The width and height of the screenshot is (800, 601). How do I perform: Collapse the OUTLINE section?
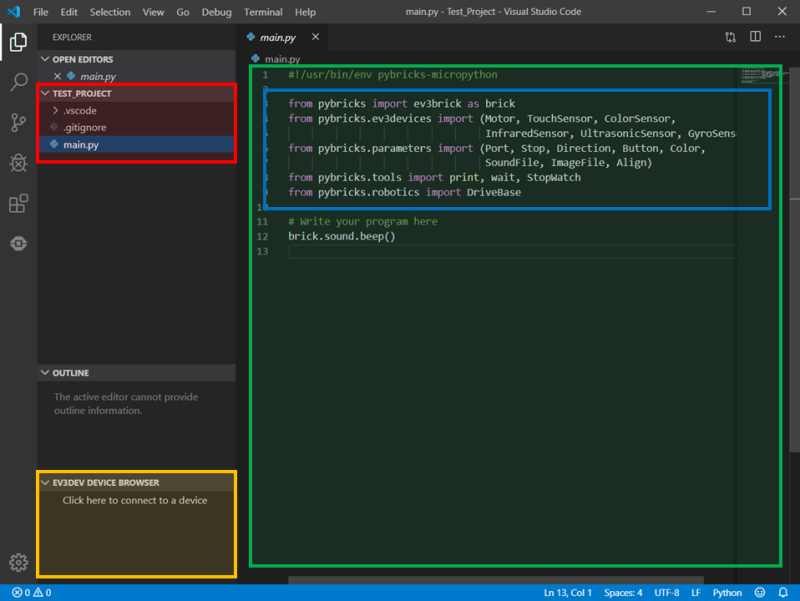(x=70, y=373)
